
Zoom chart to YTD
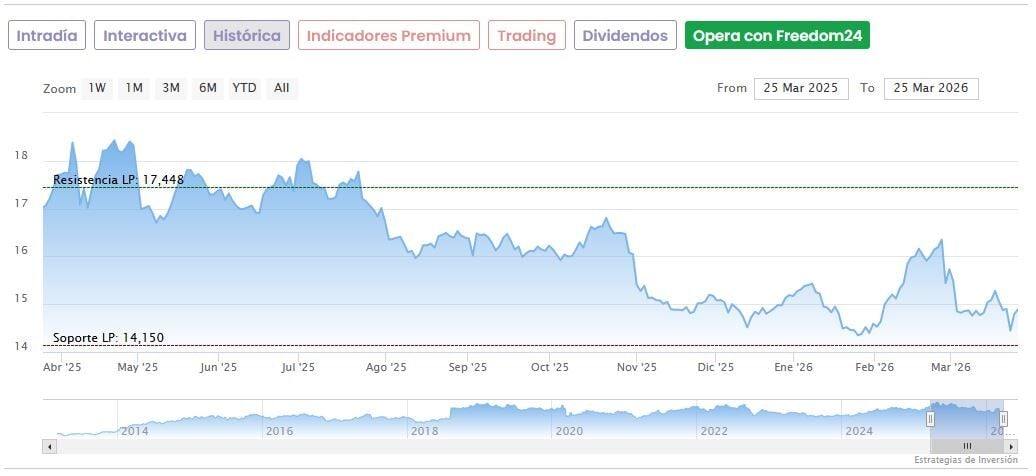244,88
